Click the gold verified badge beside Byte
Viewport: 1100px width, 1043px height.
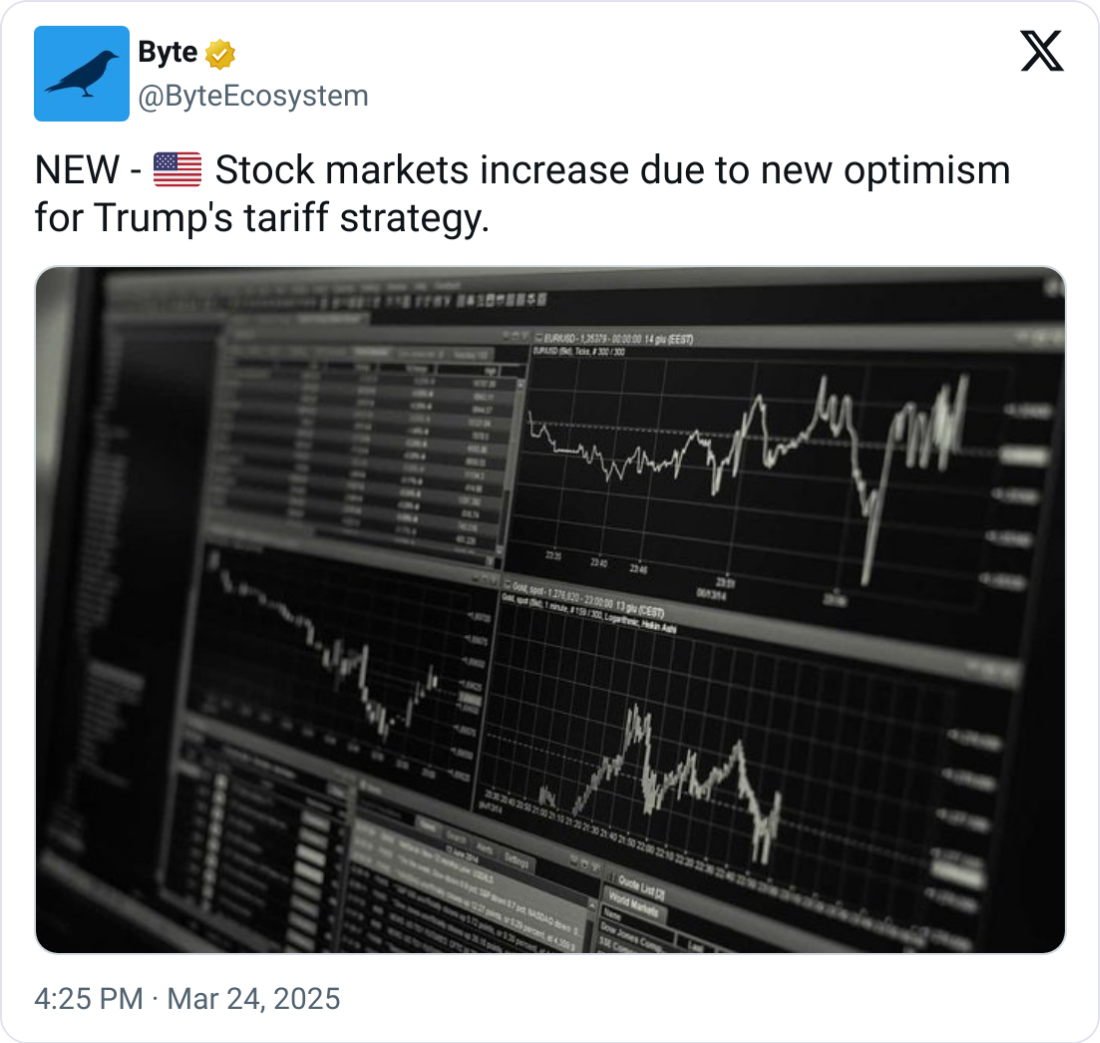pos(220,53)
